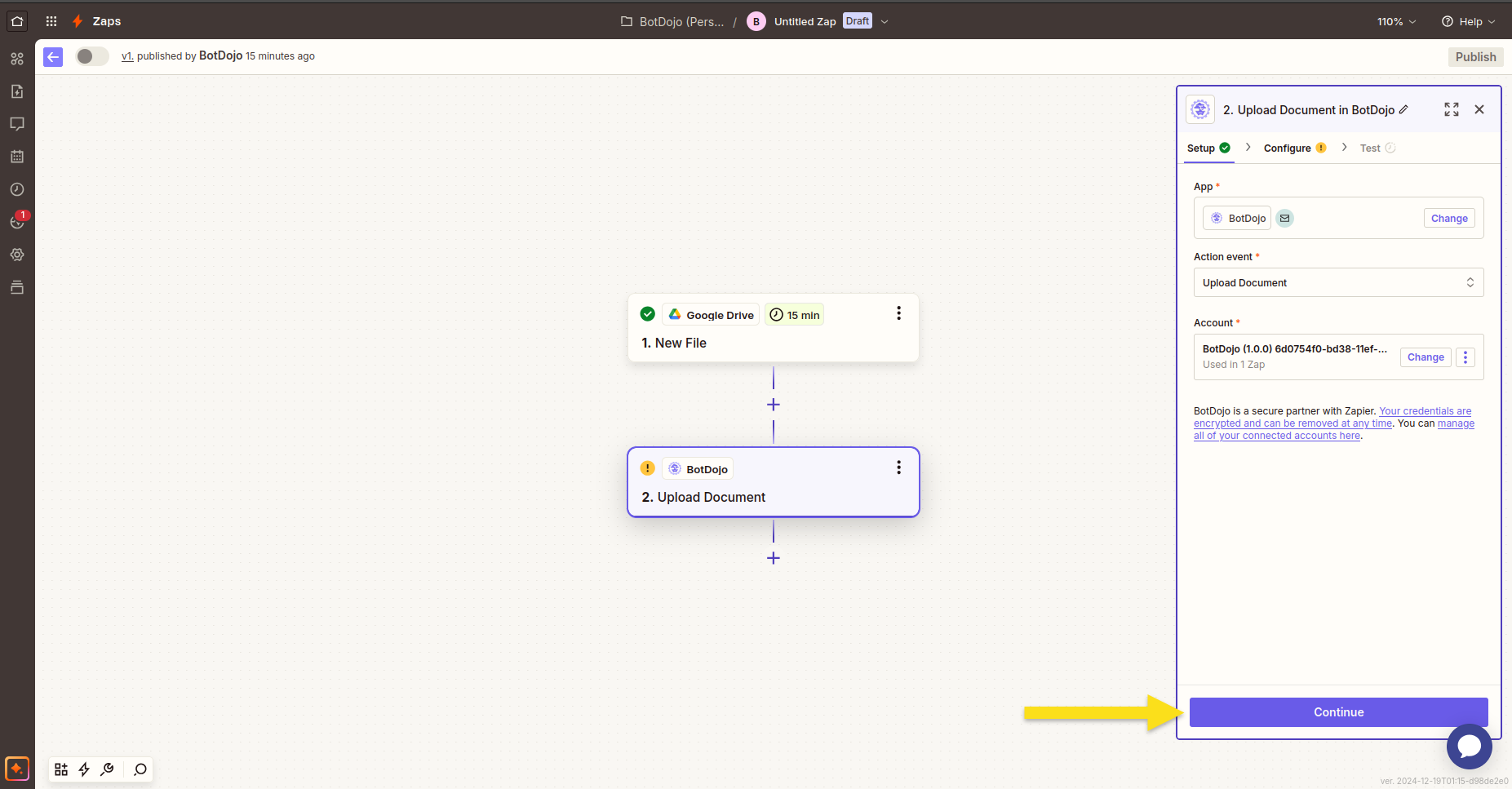Click the Change button for Account

[1426, 357]
